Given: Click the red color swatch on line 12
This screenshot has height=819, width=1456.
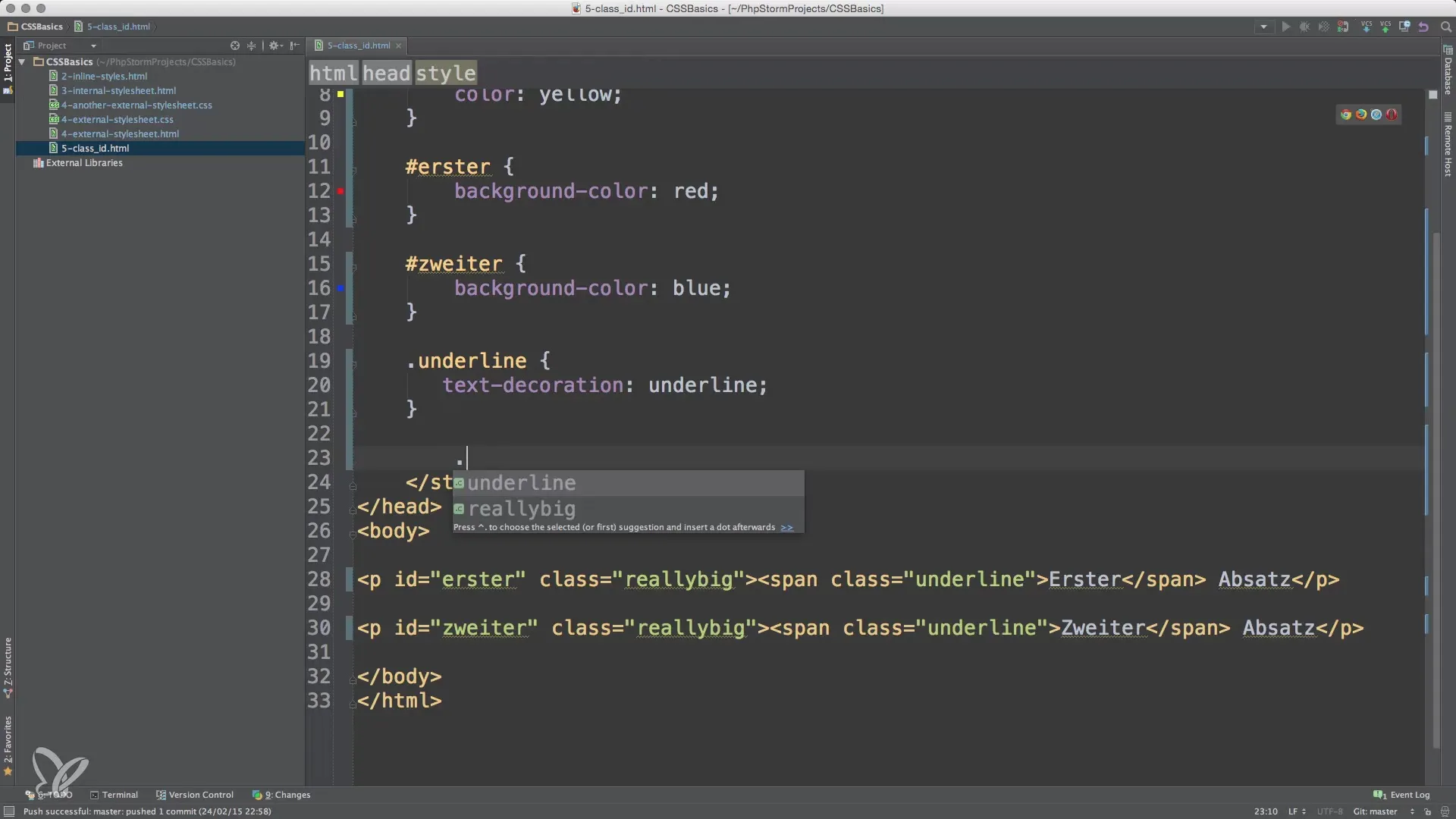Looking at the screenshot, I should pos(340,191).
